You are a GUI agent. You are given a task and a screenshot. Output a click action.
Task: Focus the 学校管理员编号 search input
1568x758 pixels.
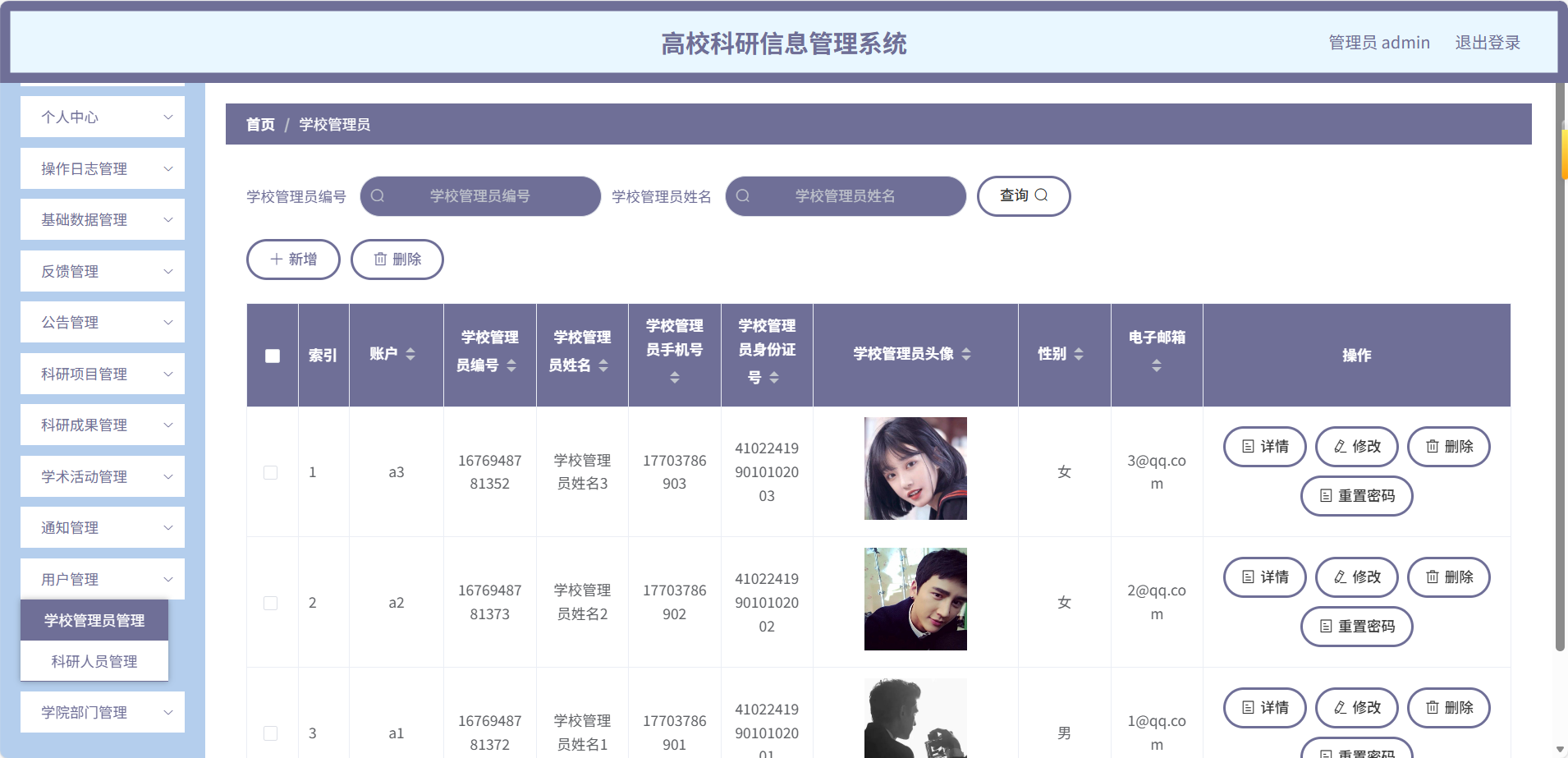(480, 196)
